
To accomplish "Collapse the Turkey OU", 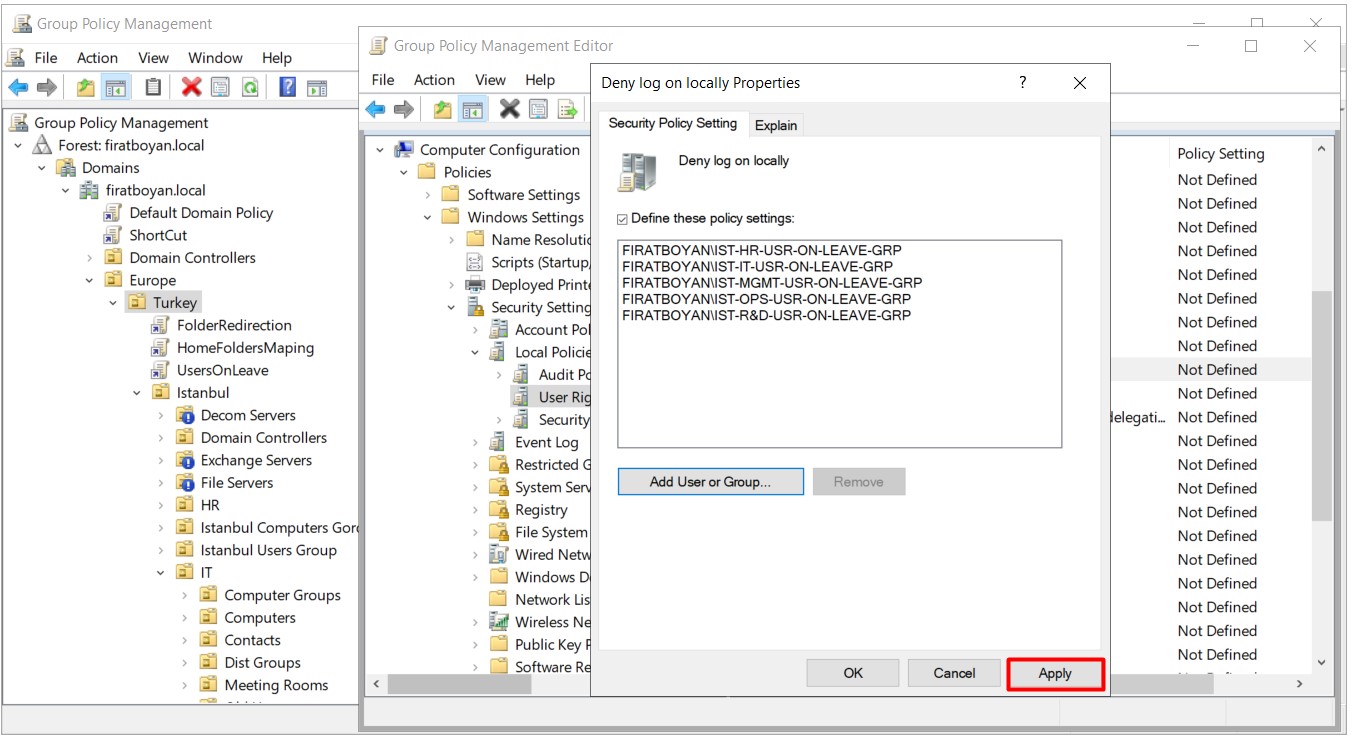I will click(113, 303).
